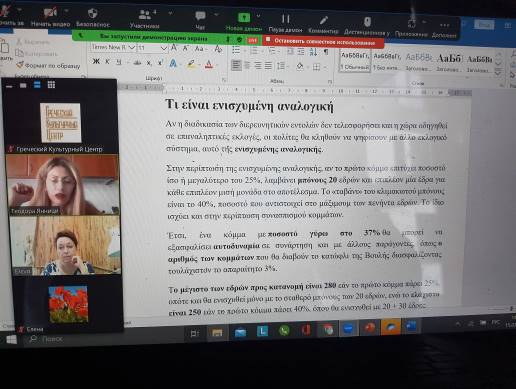Open the New share options arrow
This screenshot has height=389, width=516.
[258, 16]
